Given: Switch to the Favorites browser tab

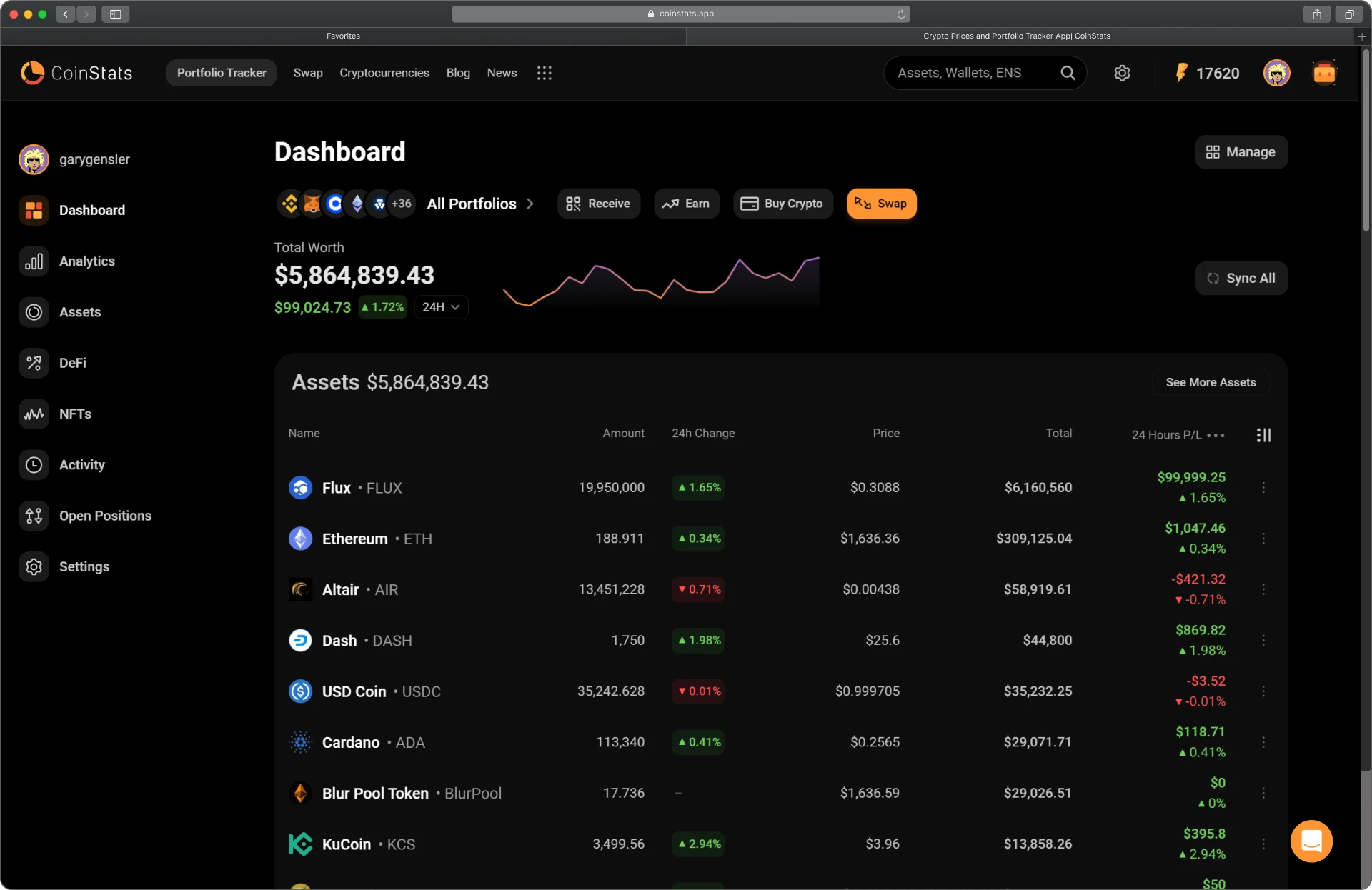Looking at the screenshot, I should tap(343, 36).
